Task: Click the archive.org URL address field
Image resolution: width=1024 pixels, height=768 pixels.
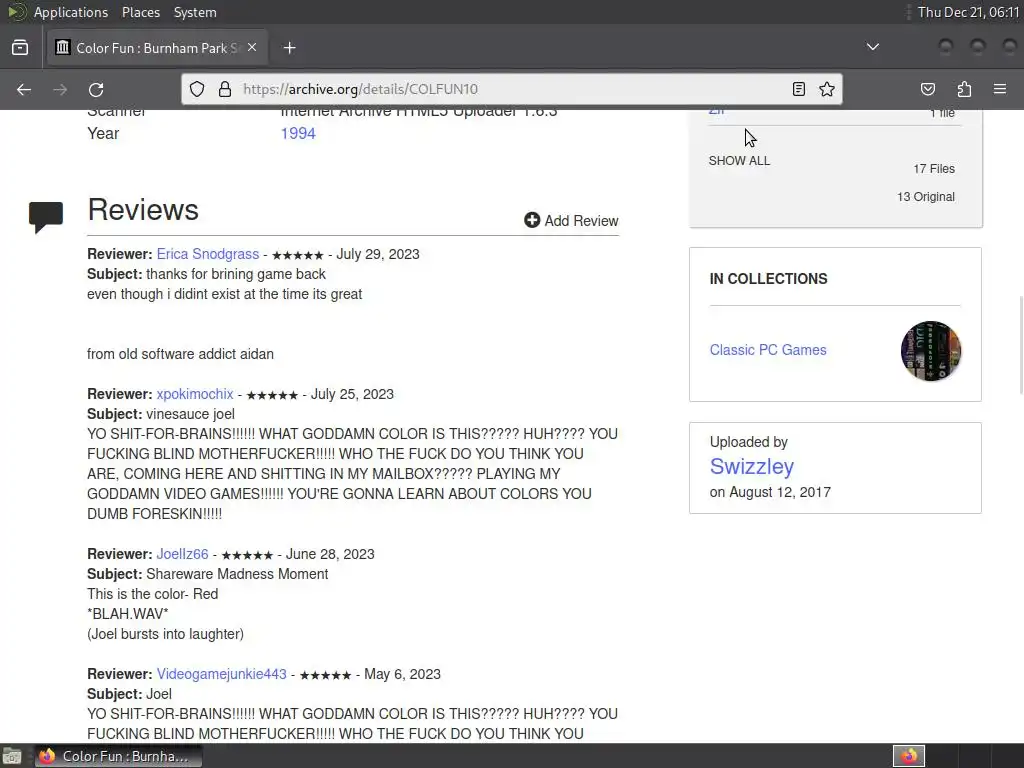Action: click(x=509, y=89)
